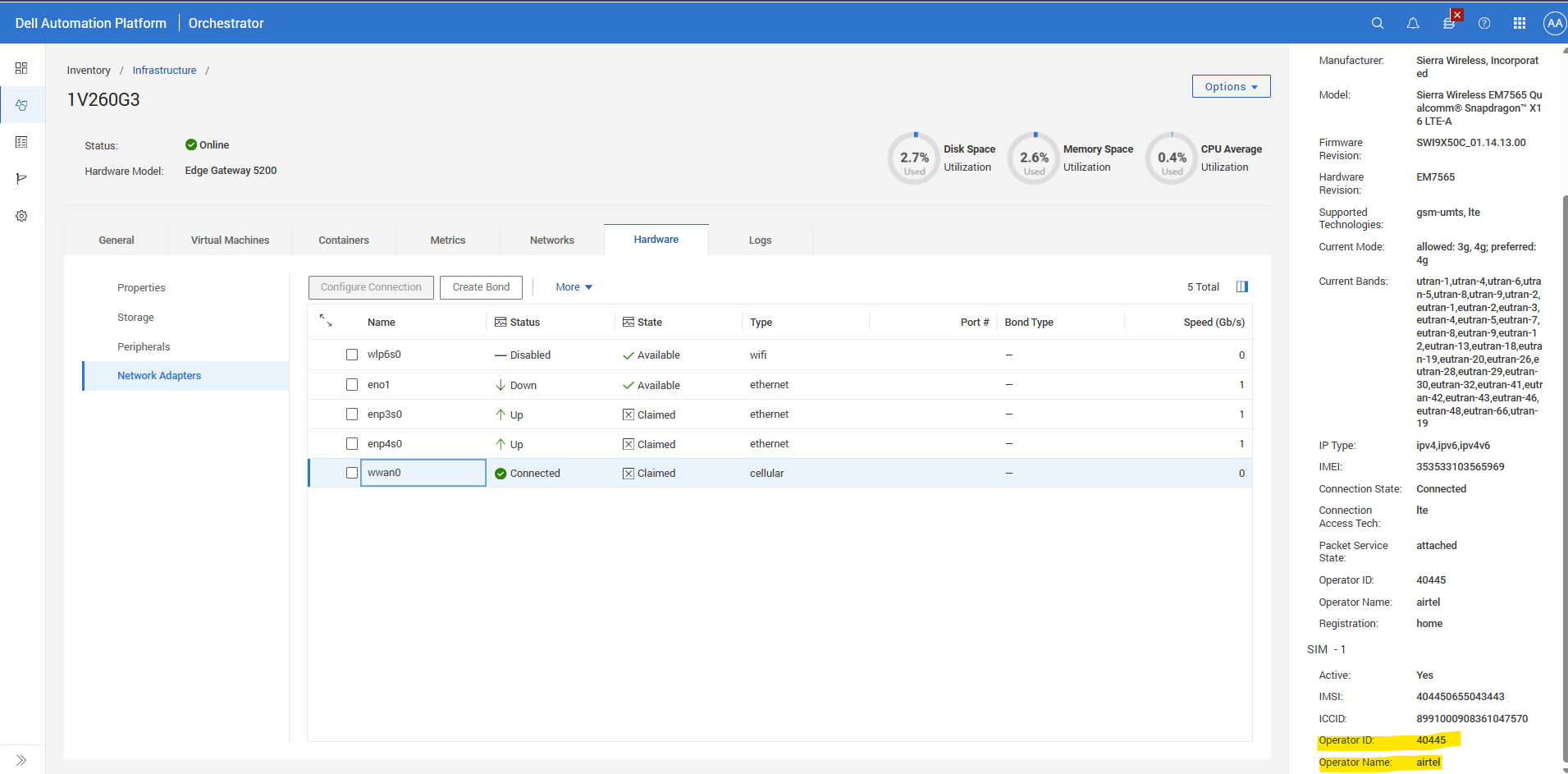Click the wwan0 name cell

coord(423,473)
